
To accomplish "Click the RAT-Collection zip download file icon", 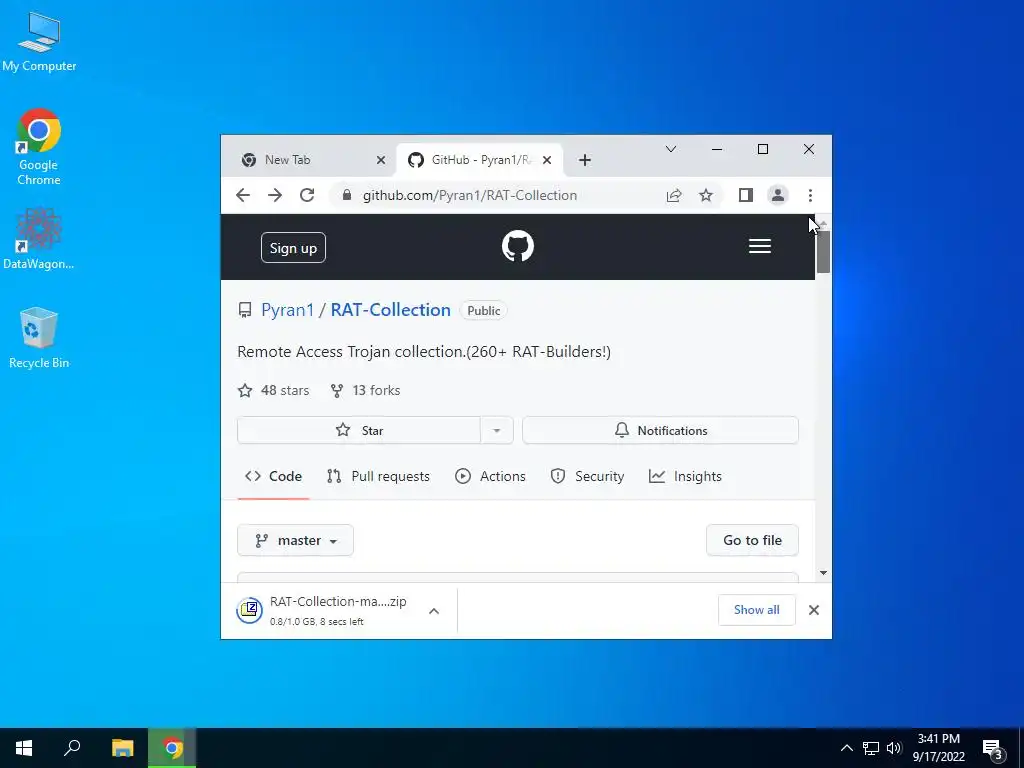I will tap(249, 611).
